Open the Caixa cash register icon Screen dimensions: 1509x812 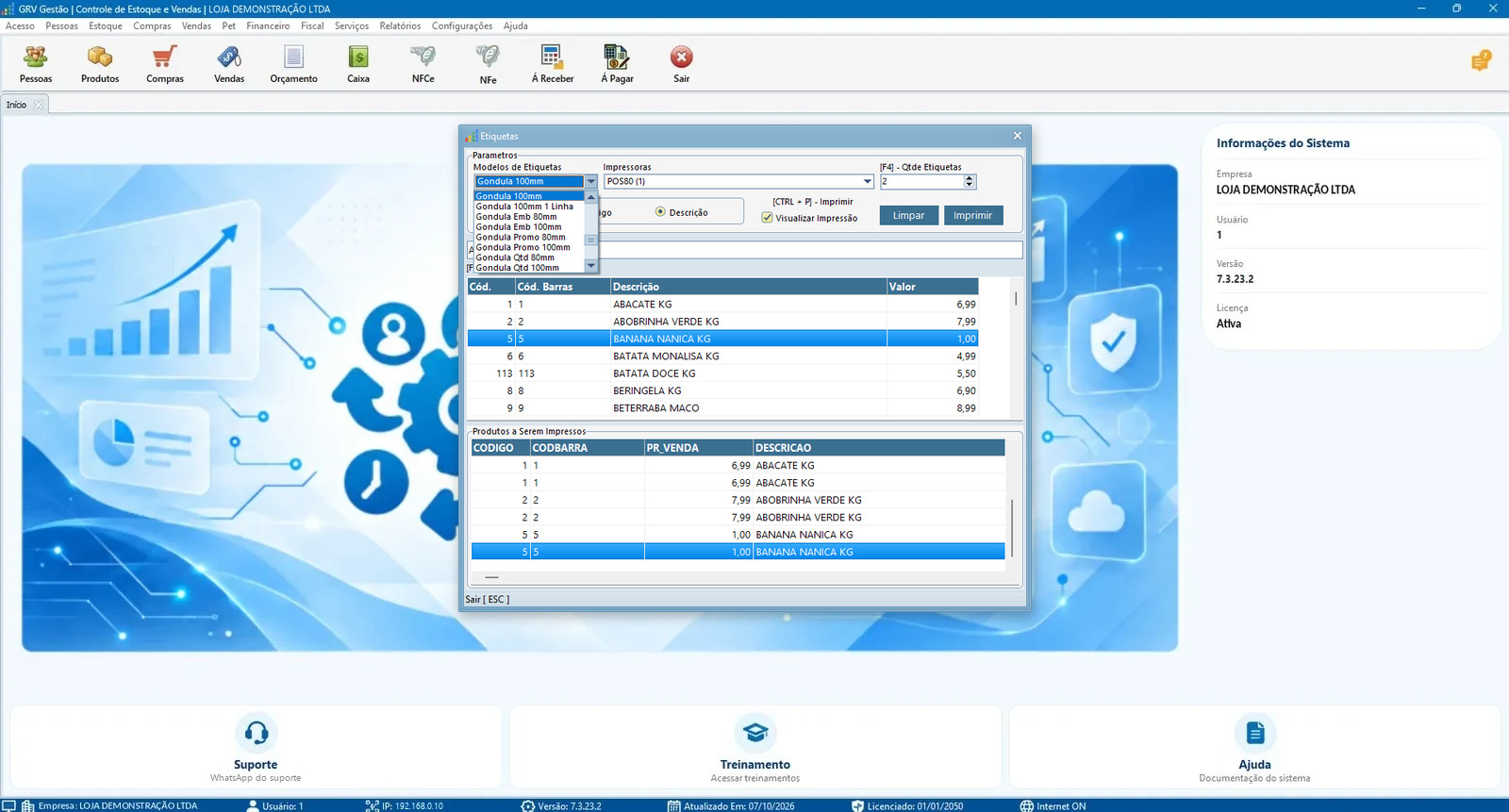pos(358,64)
